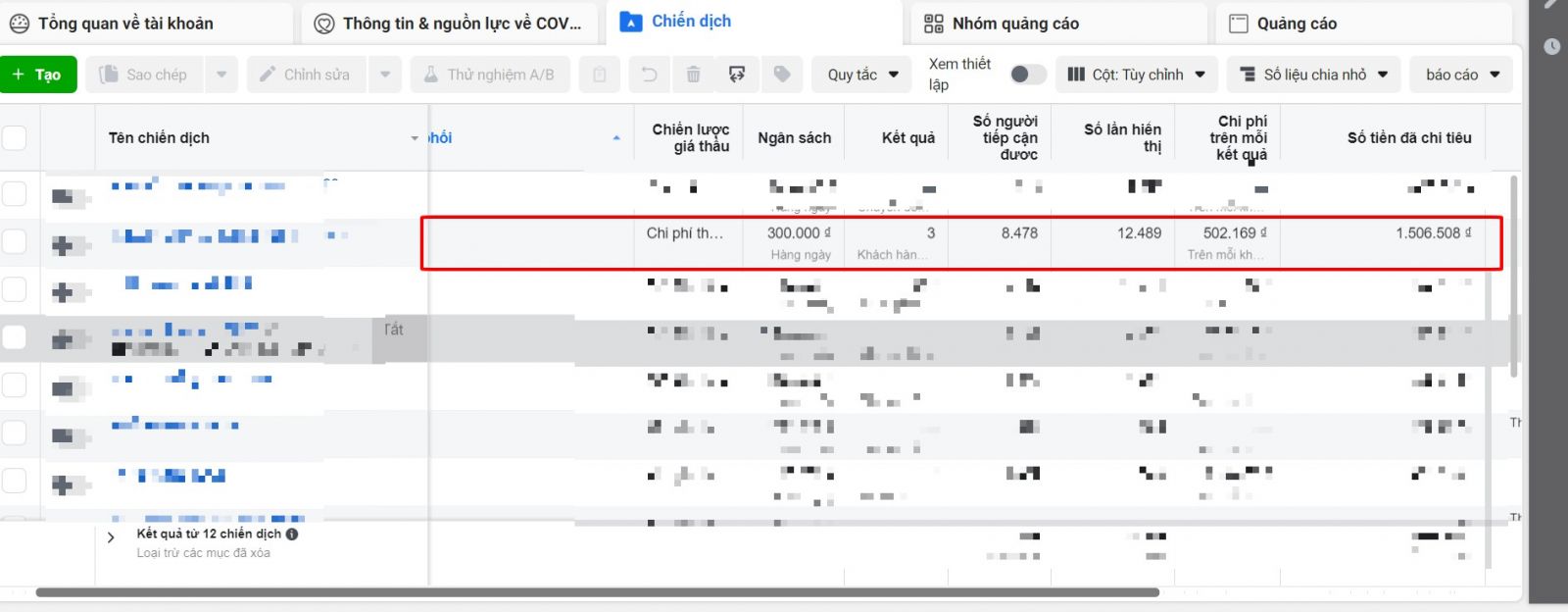Image resolution: width=1568 pixels, height=612 pixels.
Task: Open the Số liệu chia nhỏ dropdown
Action: 1313,75
